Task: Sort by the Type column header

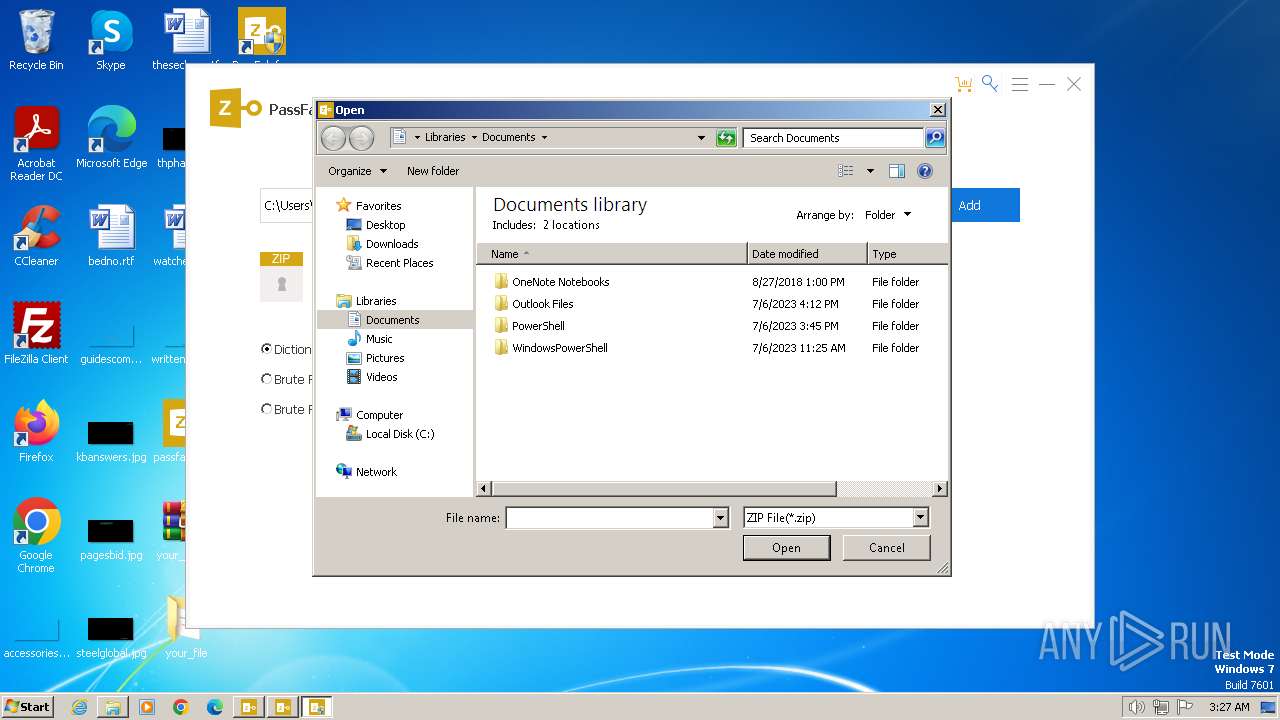Action: click(907, 254)
